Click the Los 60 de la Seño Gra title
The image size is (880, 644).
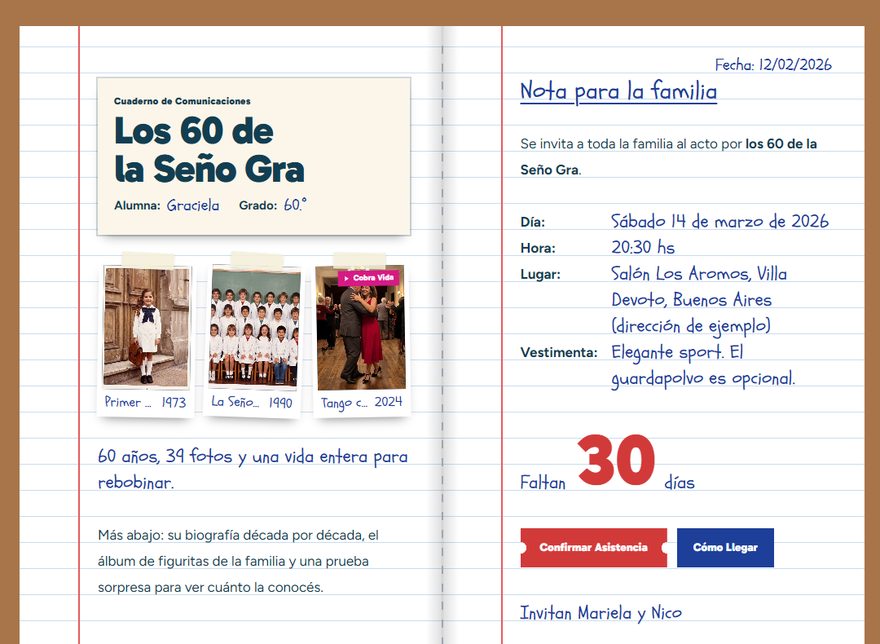[209, 149]
